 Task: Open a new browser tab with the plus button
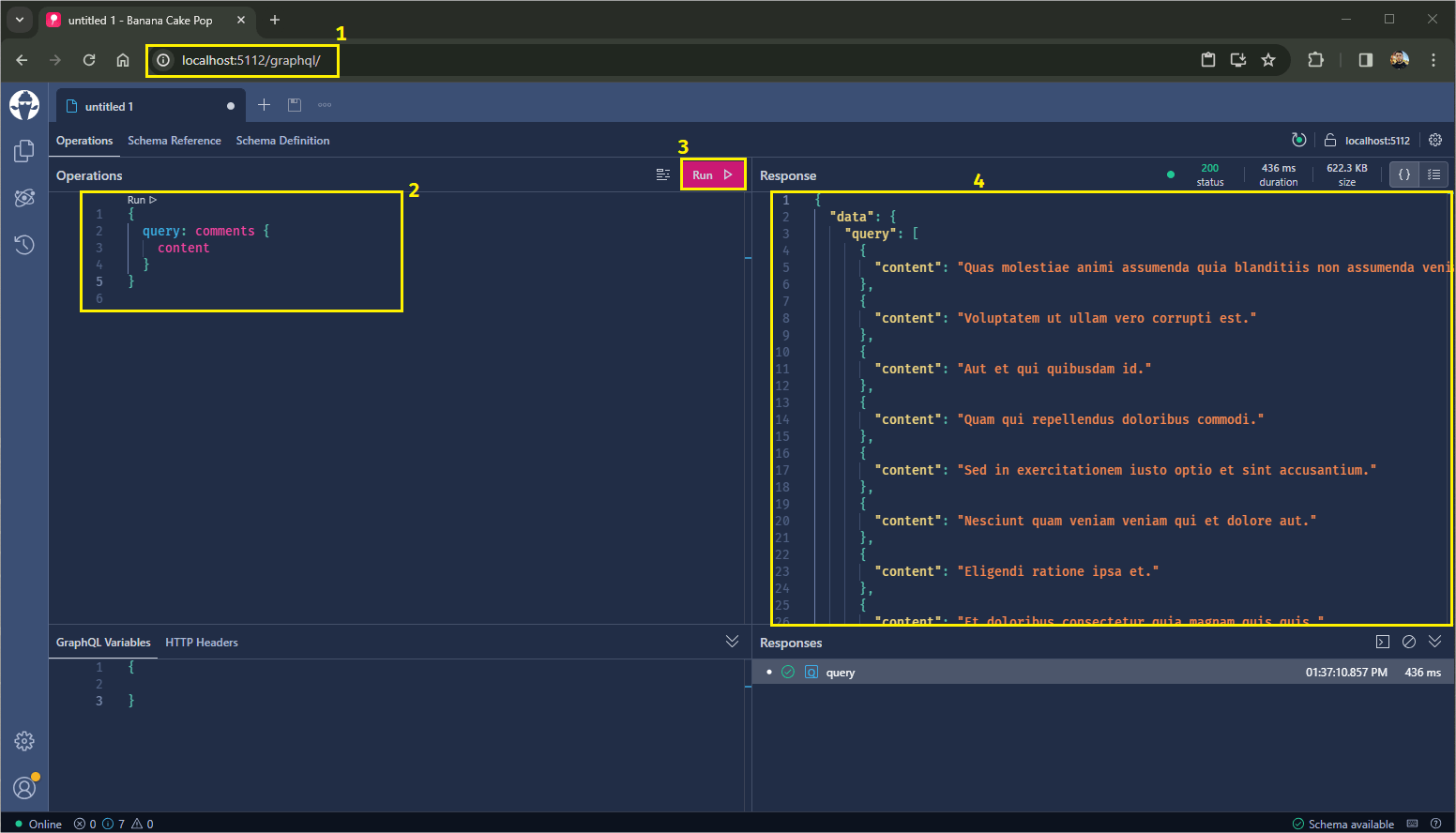[x=275, y=20]
